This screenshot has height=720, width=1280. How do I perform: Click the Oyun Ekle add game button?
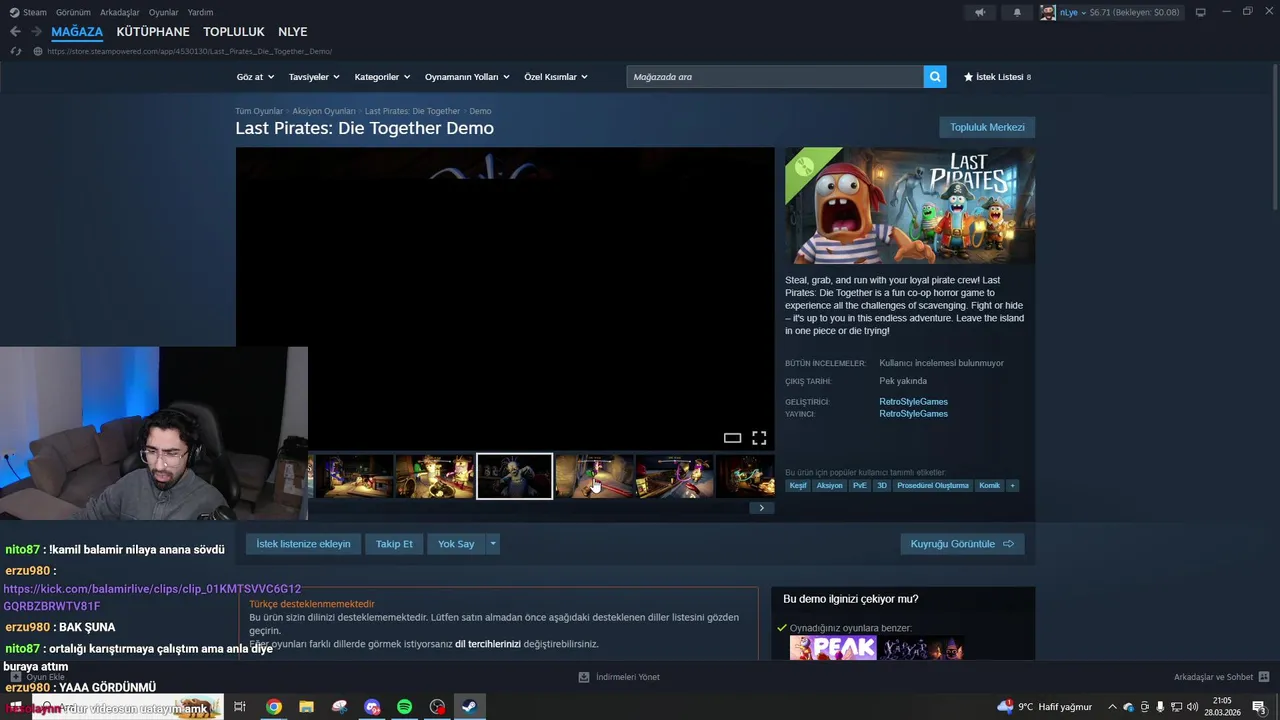point(37,677)
